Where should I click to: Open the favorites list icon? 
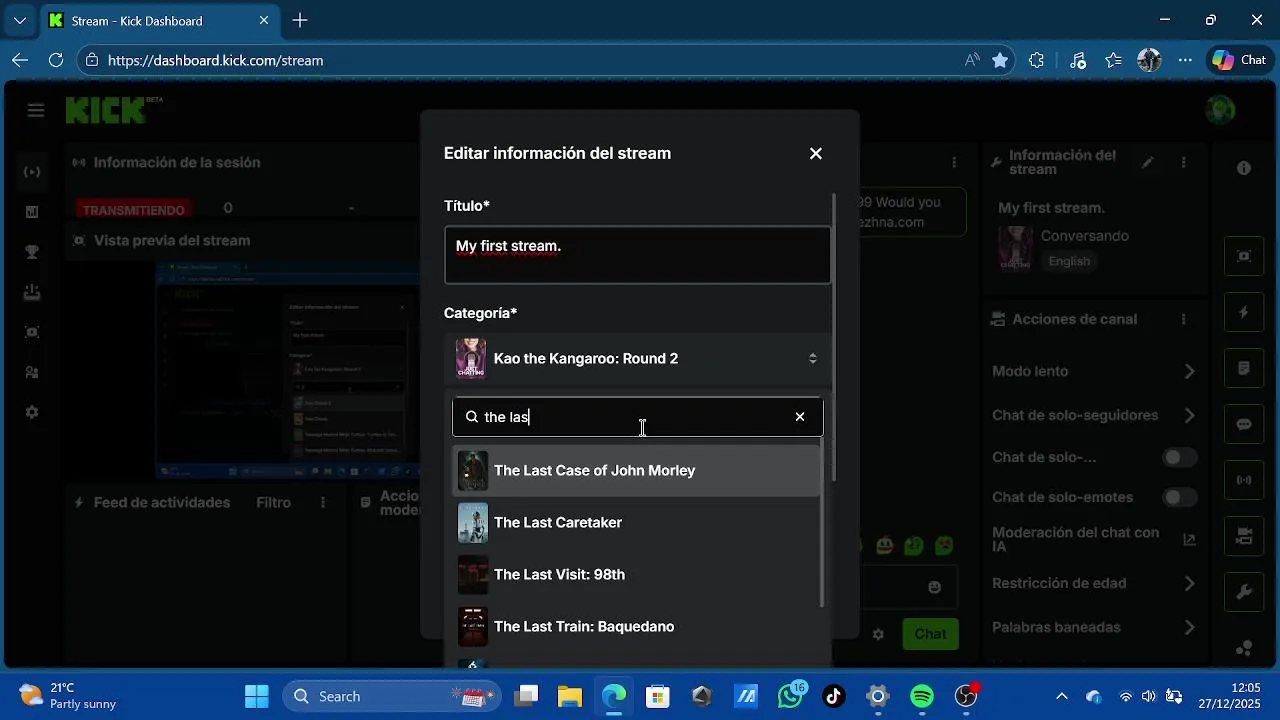(x=1114, y=60)
